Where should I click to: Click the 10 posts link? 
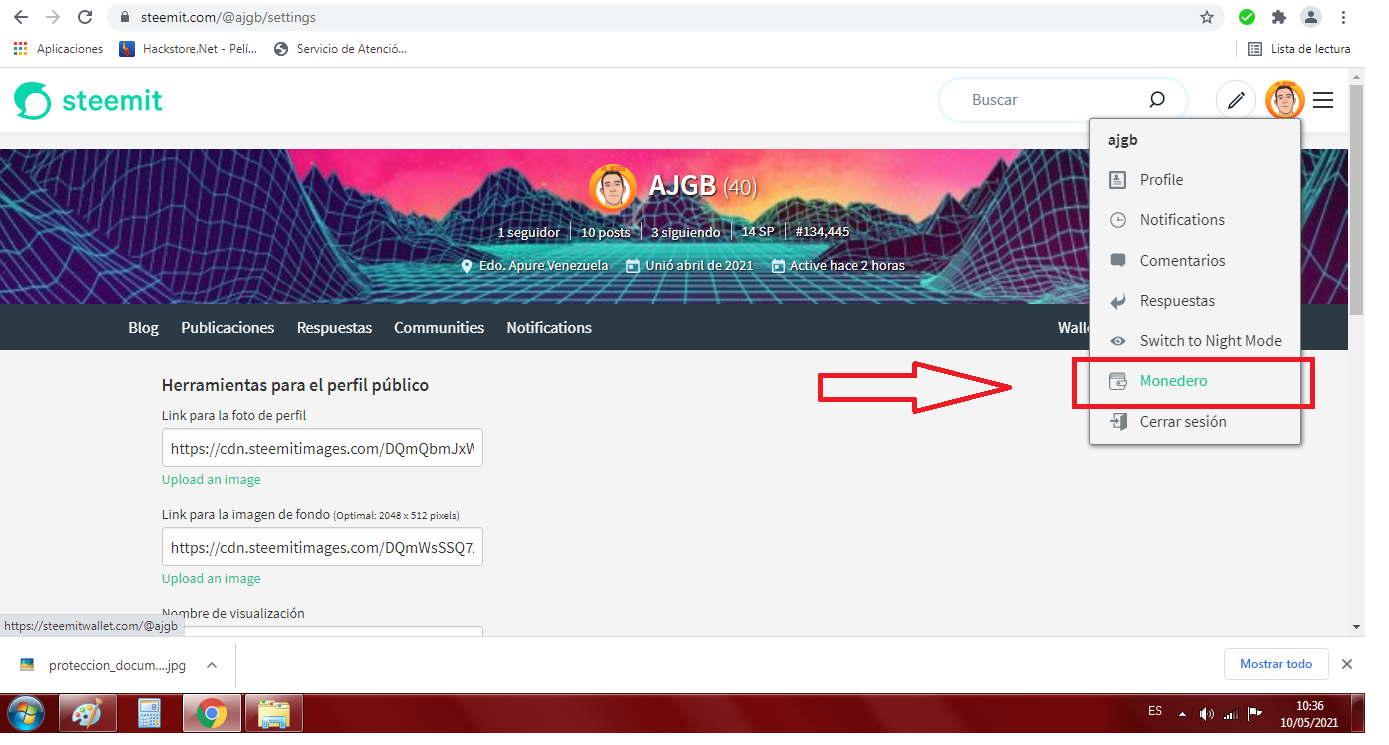pos(606,232)
